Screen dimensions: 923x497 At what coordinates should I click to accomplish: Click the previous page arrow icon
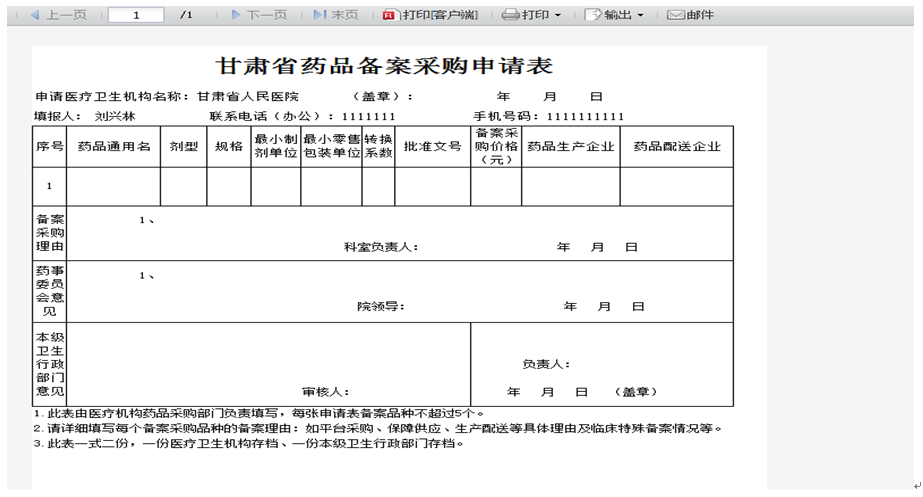point(35,15)
